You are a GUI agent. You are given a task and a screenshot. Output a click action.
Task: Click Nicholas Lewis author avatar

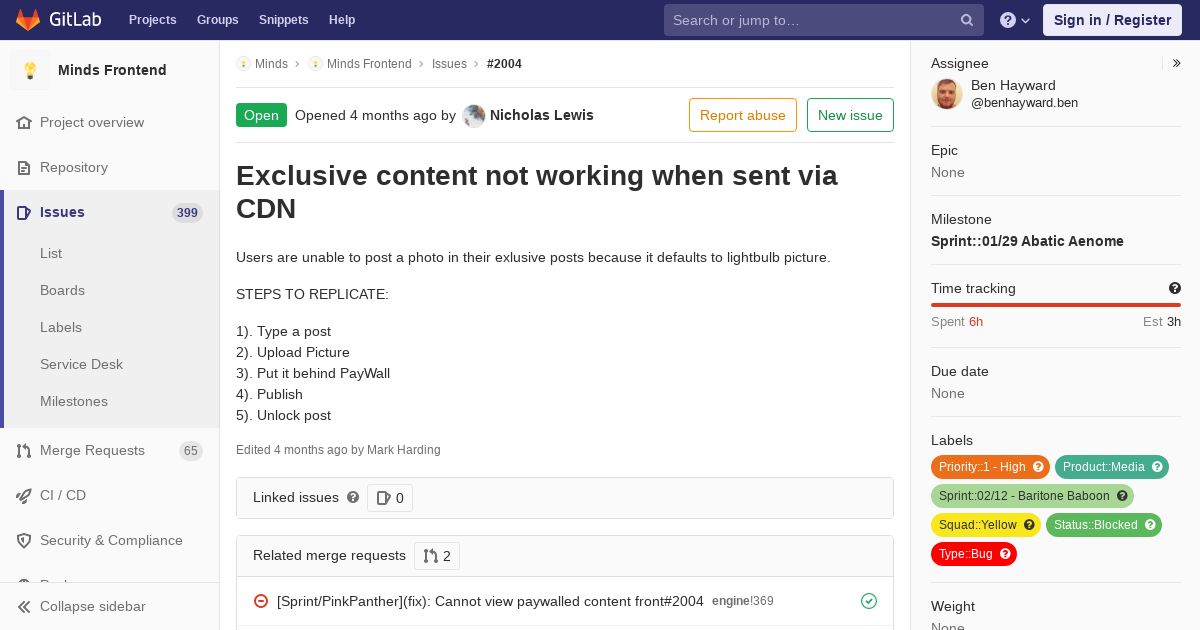click(474, 116)
